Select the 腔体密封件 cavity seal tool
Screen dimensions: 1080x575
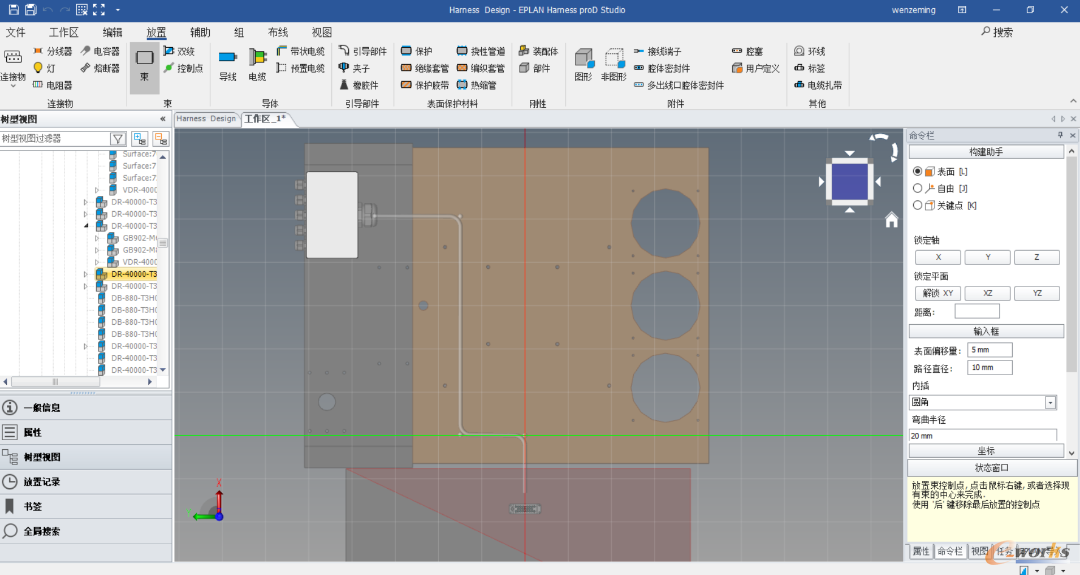pos(661,68)
